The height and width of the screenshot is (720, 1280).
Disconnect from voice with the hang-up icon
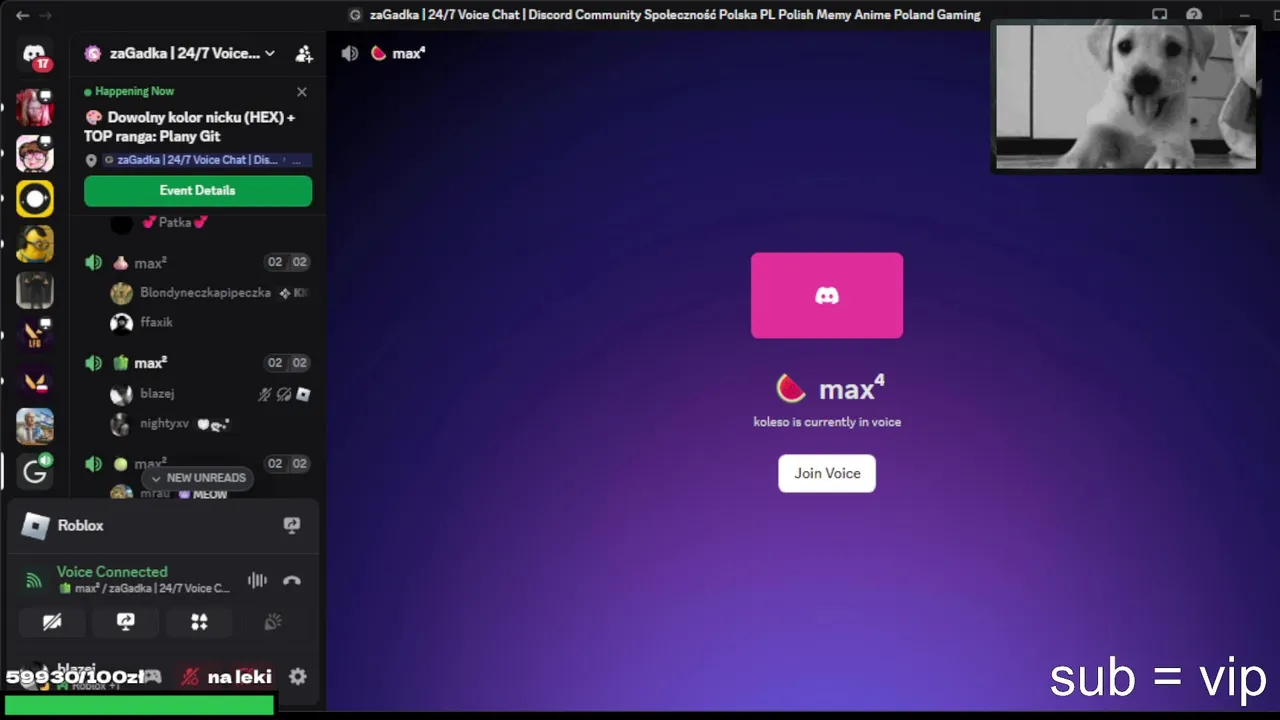292,580
